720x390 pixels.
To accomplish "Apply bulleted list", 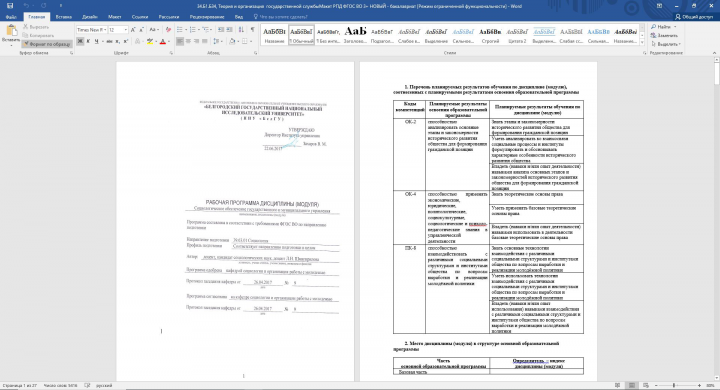I will [x=180, y=29].
